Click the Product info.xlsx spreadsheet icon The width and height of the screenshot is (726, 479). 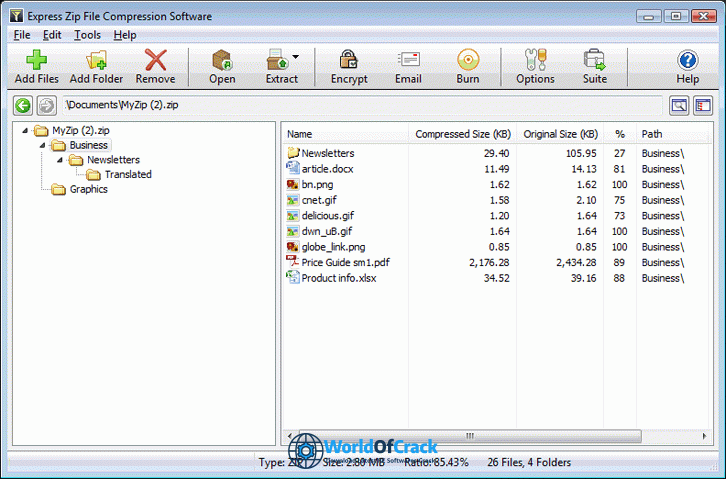pyautogui.click(x=293, y=277)
